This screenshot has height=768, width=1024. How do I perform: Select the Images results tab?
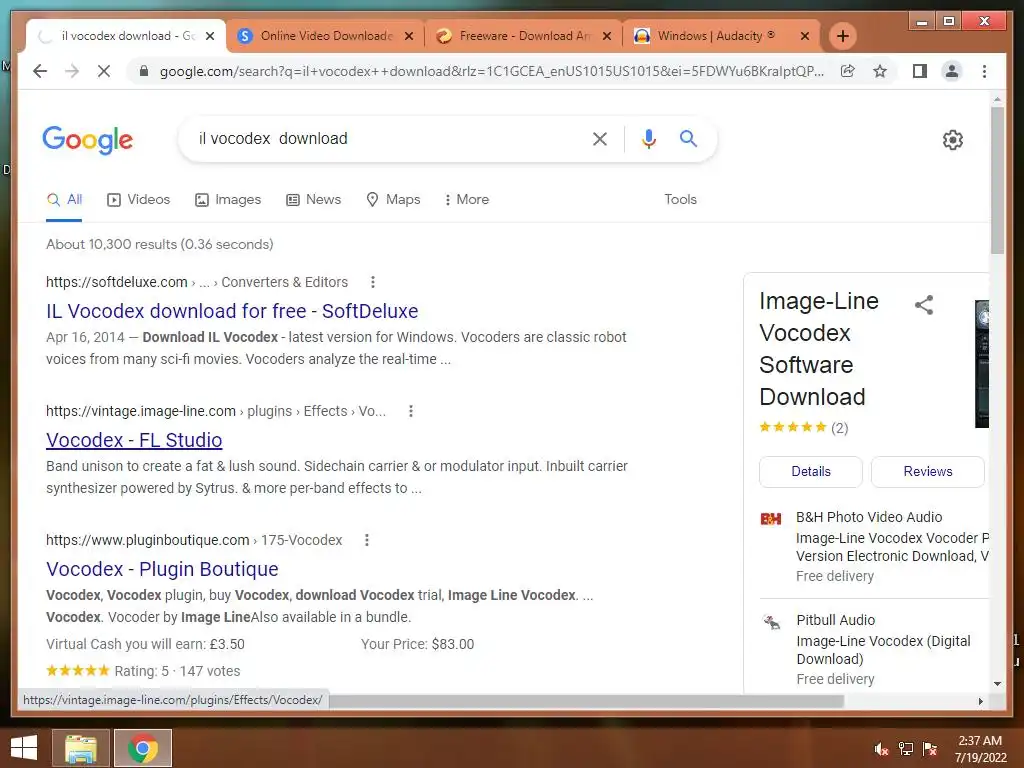tap(228, 200)
